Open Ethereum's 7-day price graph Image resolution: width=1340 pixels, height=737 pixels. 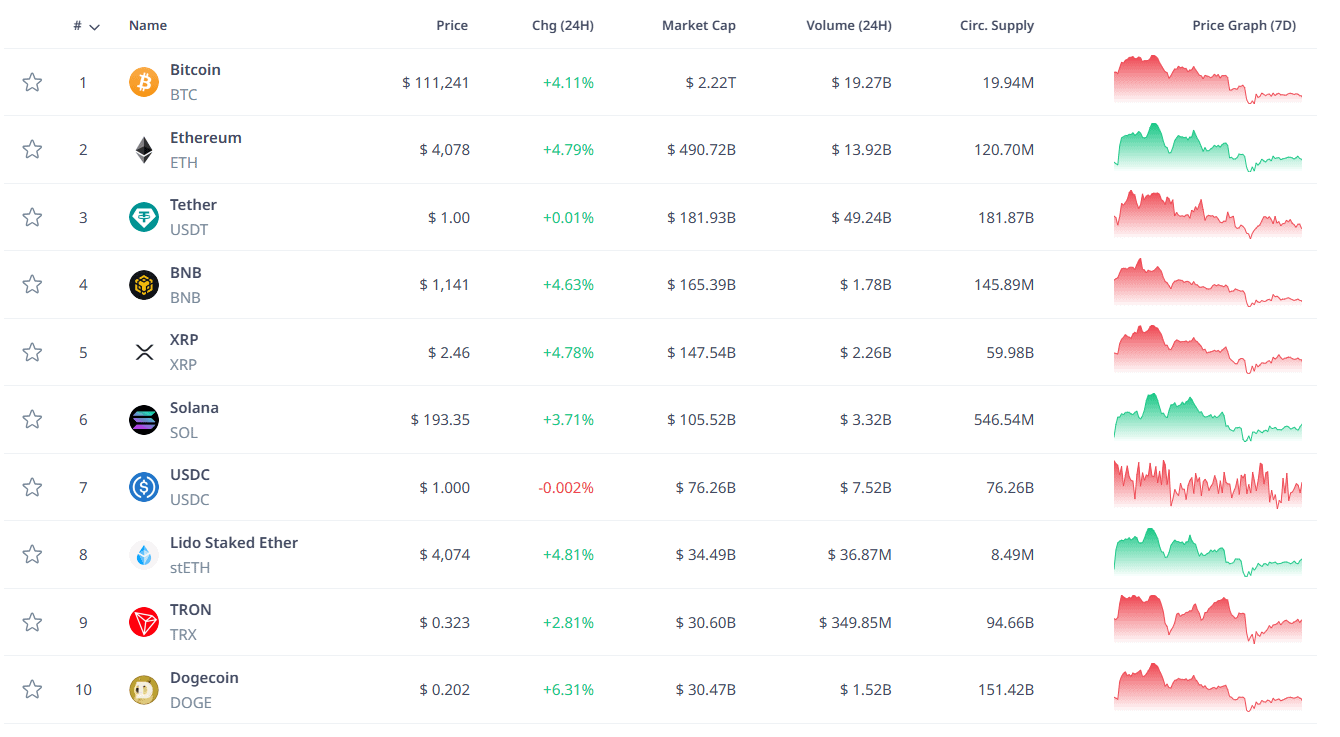[1208, 148]
